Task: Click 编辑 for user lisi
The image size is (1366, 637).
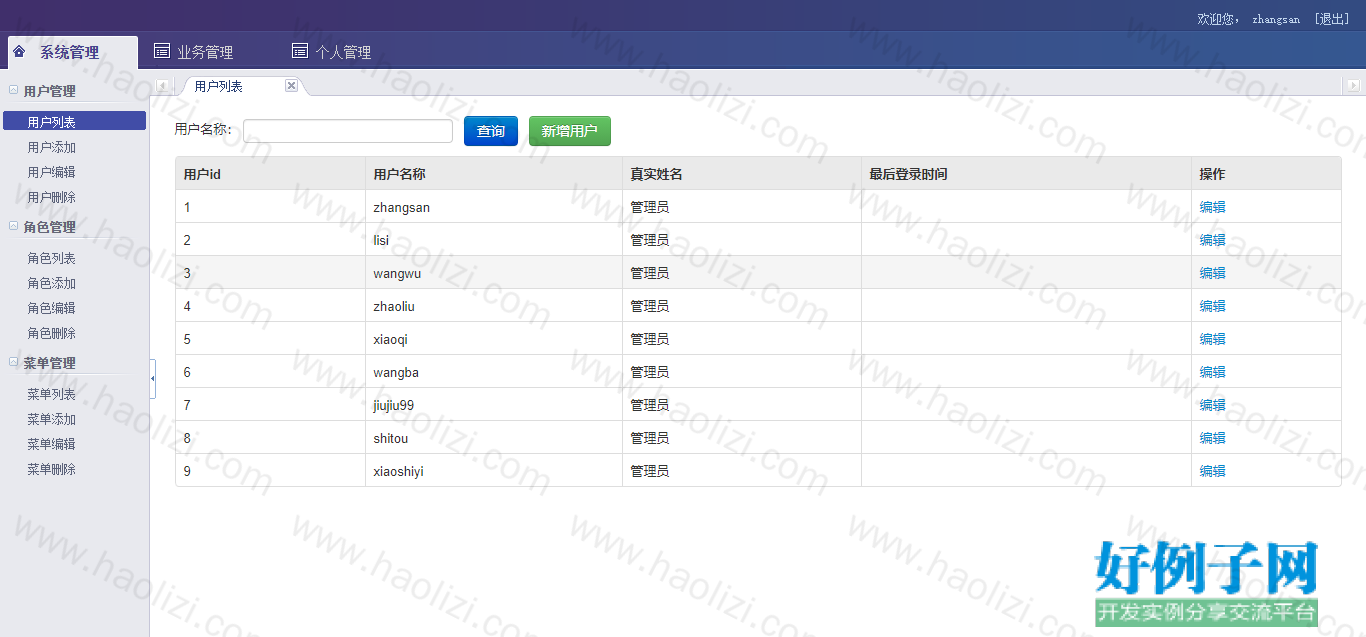Action: 1213,240
